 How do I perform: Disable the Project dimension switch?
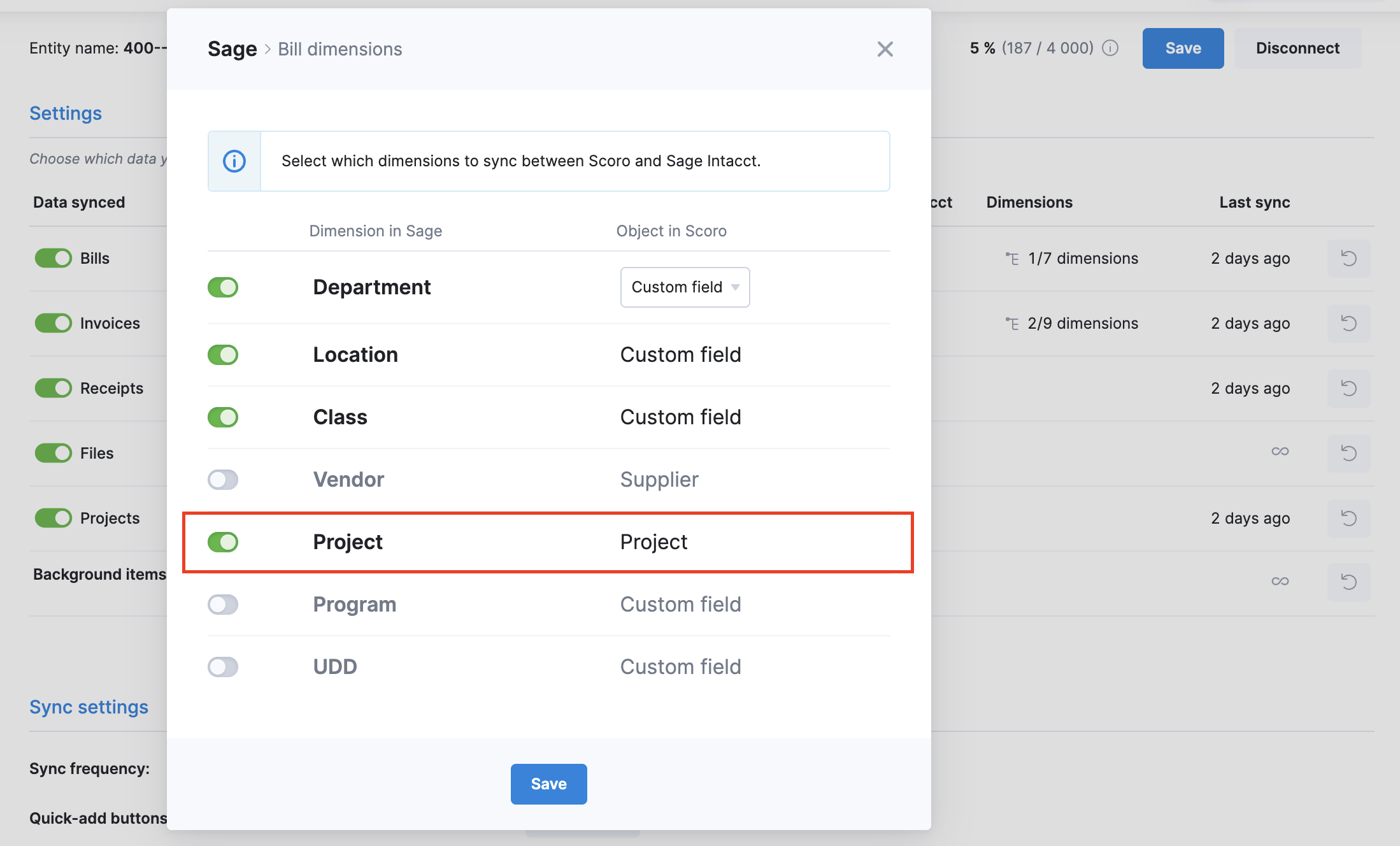(x=223, y=542)
